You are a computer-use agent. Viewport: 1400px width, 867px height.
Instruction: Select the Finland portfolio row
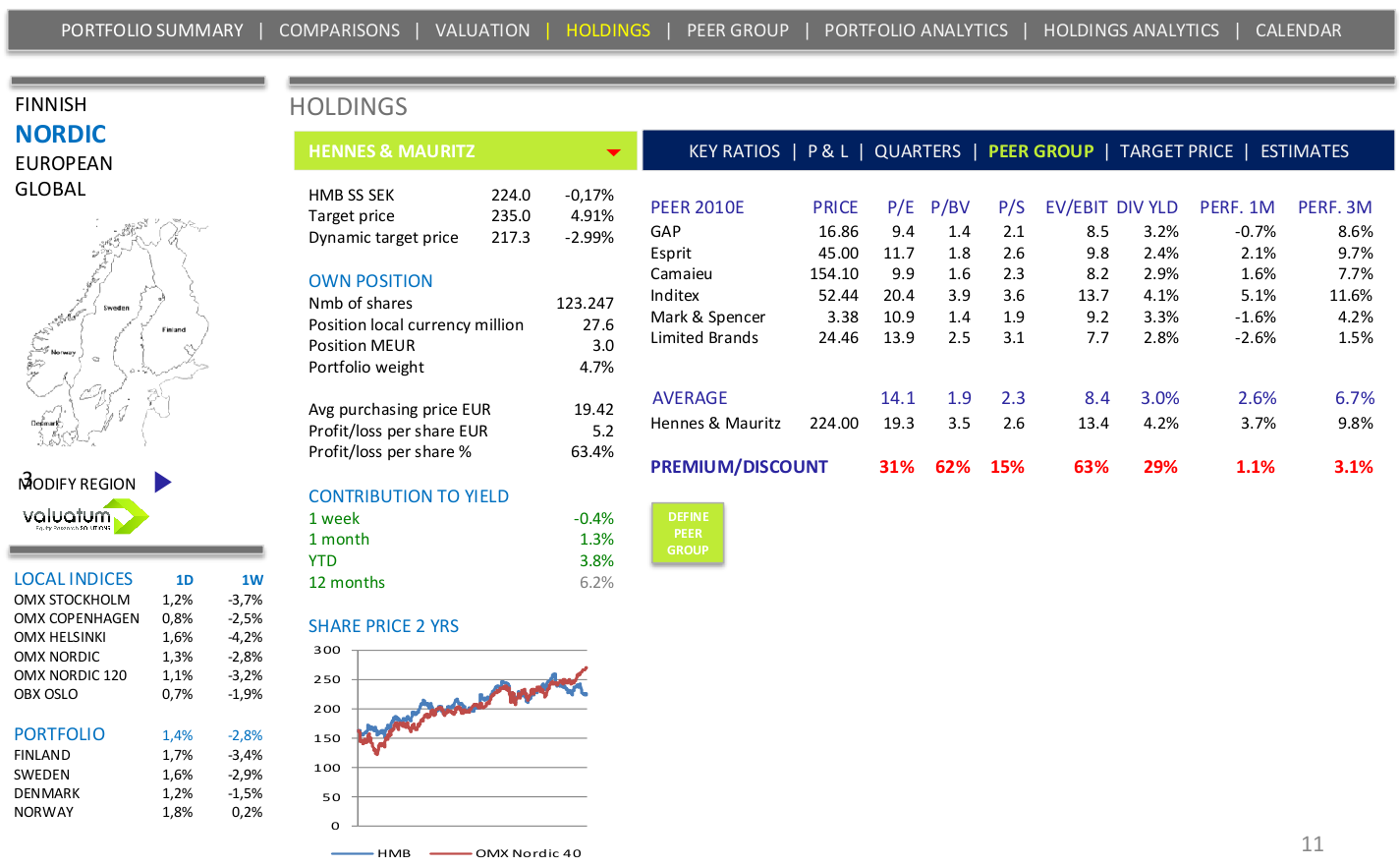[x=139, y=755]
